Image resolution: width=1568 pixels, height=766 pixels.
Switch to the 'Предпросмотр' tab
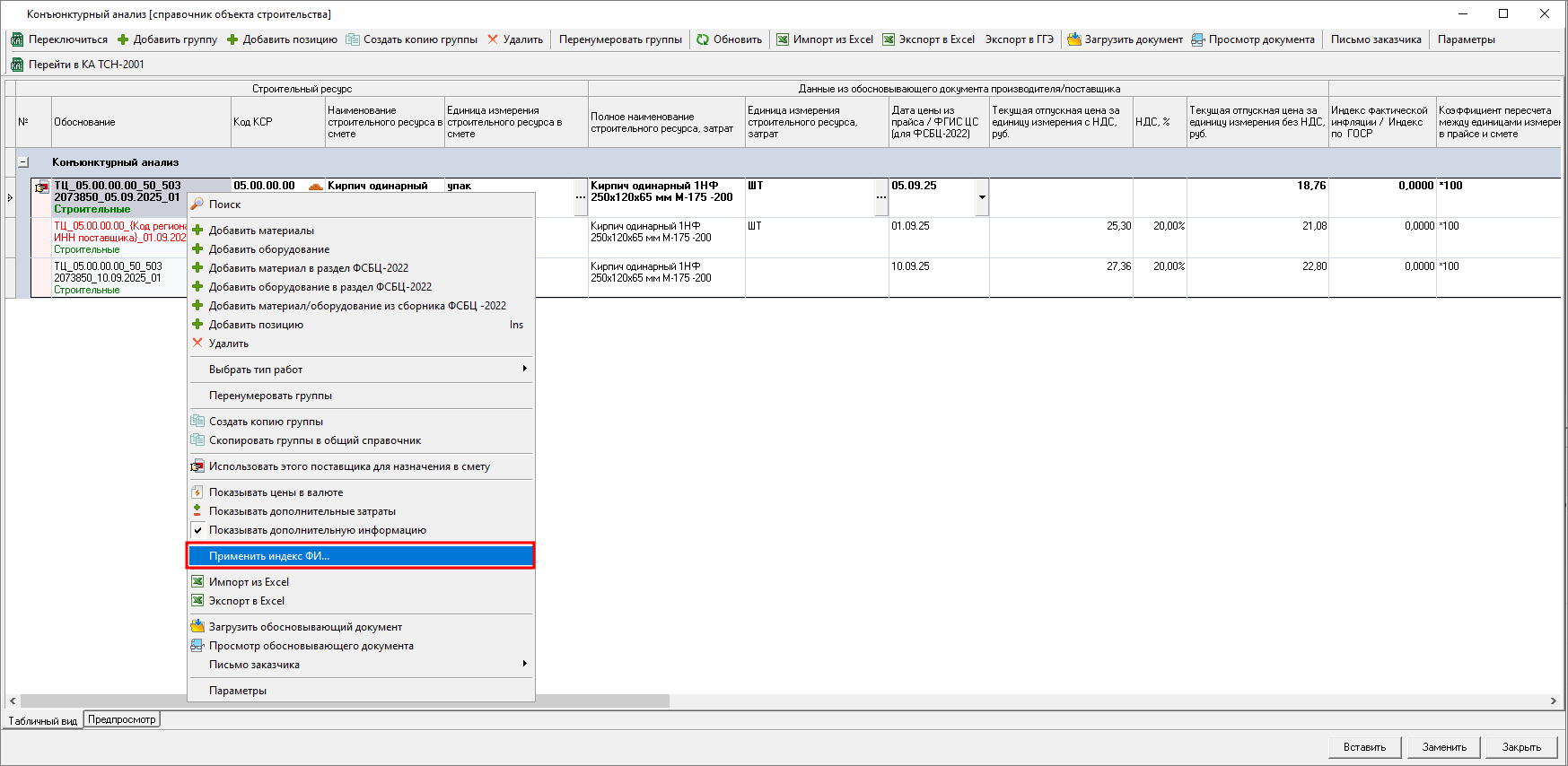[x=121, y=719]
